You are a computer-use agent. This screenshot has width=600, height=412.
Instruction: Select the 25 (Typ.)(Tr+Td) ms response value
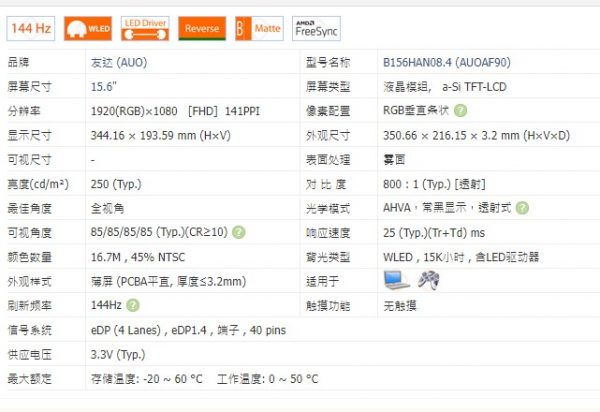[x=433, y=232]
